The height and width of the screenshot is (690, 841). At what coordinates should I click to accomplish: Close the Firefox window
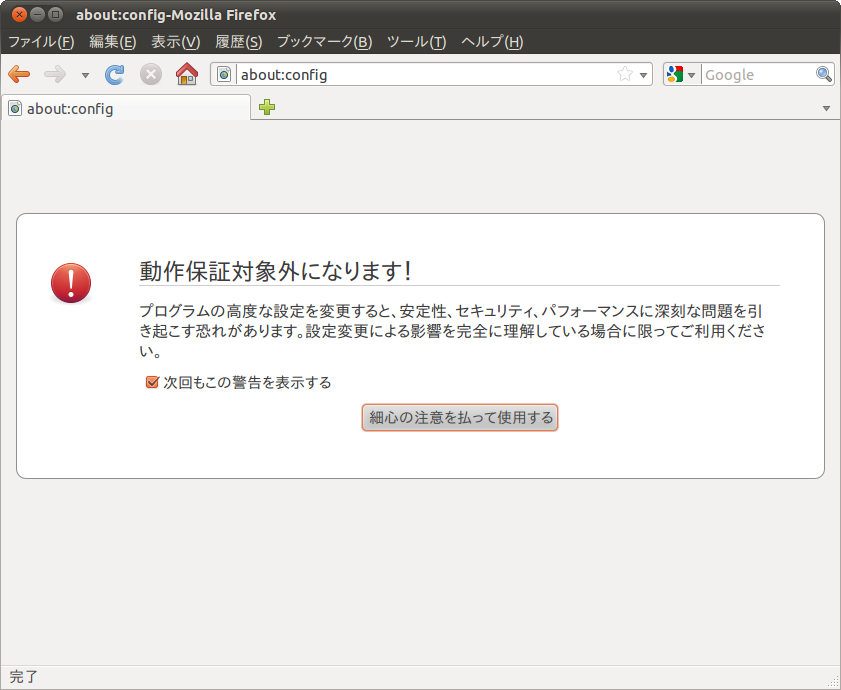(x=19, y=14)
